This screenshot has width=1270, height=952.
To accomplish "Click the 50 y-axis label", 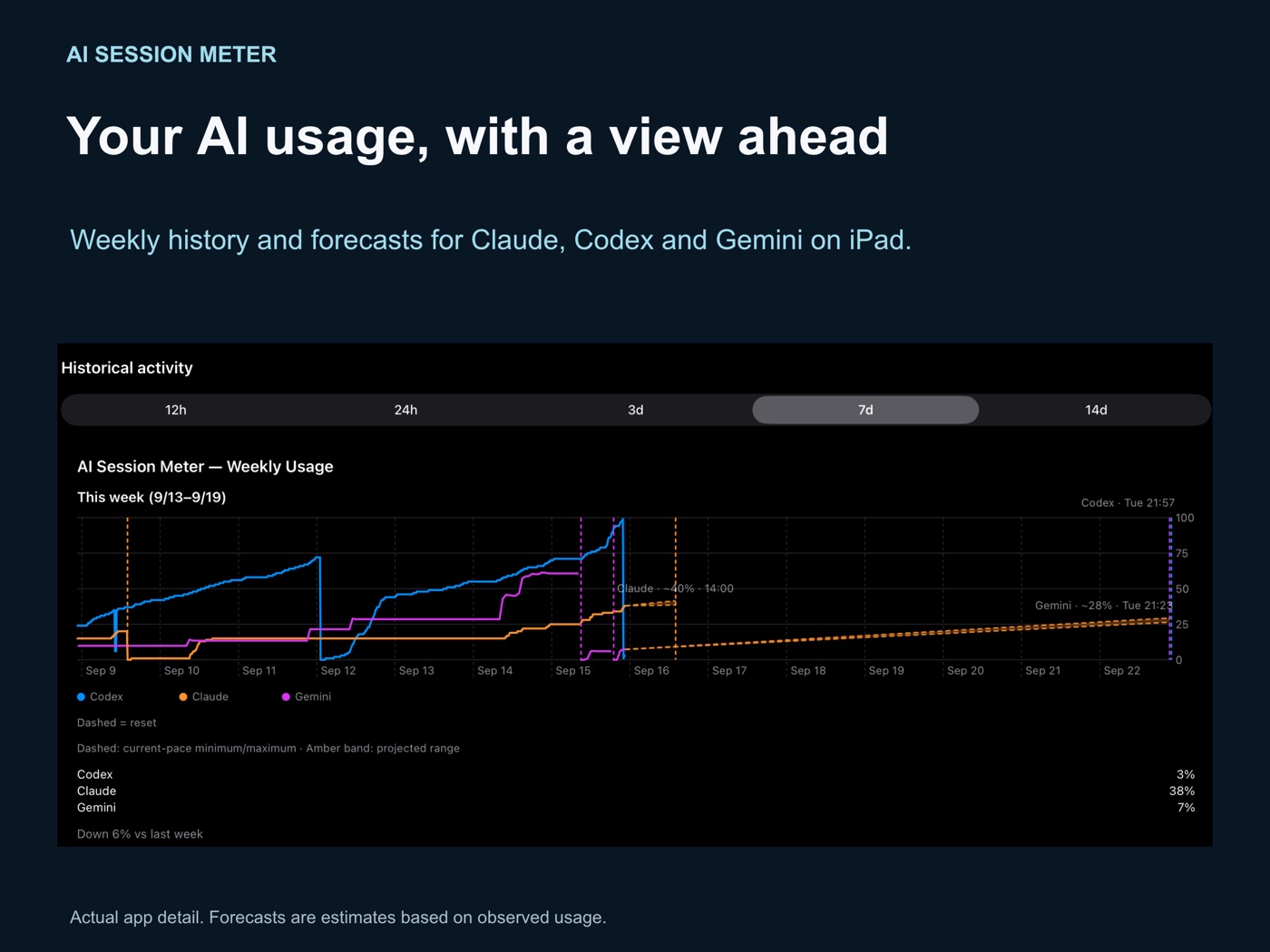I will [x=1182, y=588].
